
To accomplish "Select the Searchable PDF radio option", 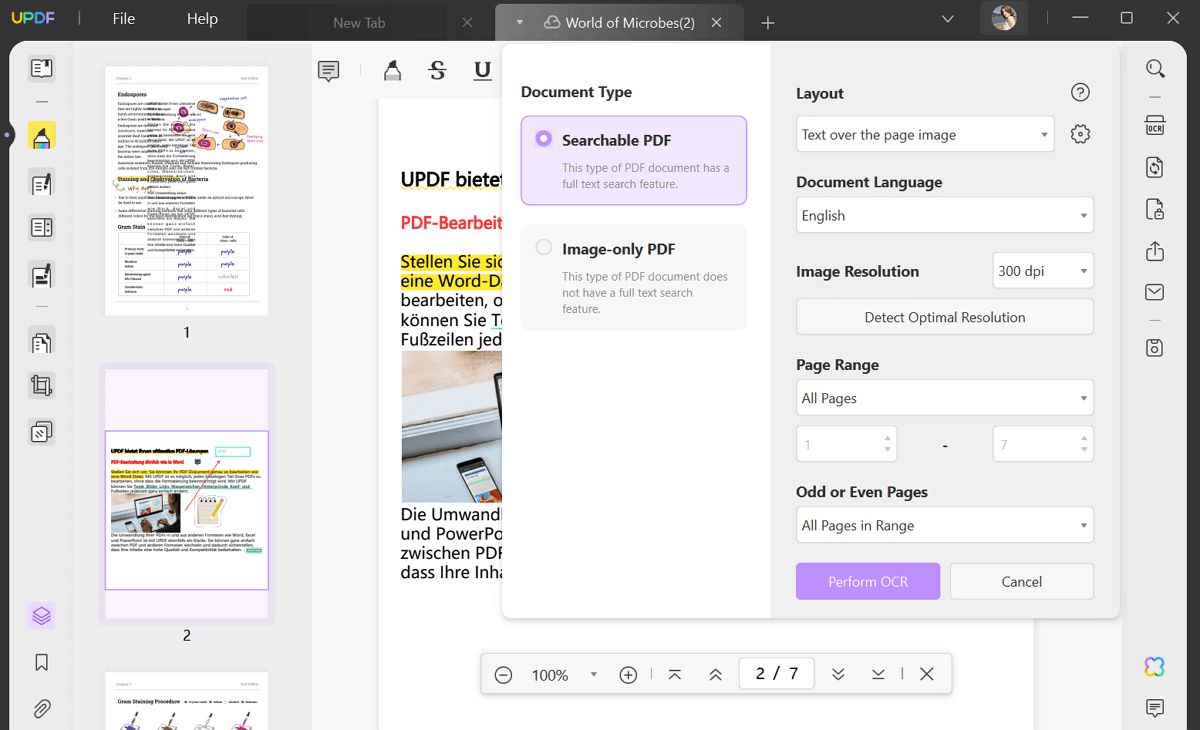I will tap(544, 139).
